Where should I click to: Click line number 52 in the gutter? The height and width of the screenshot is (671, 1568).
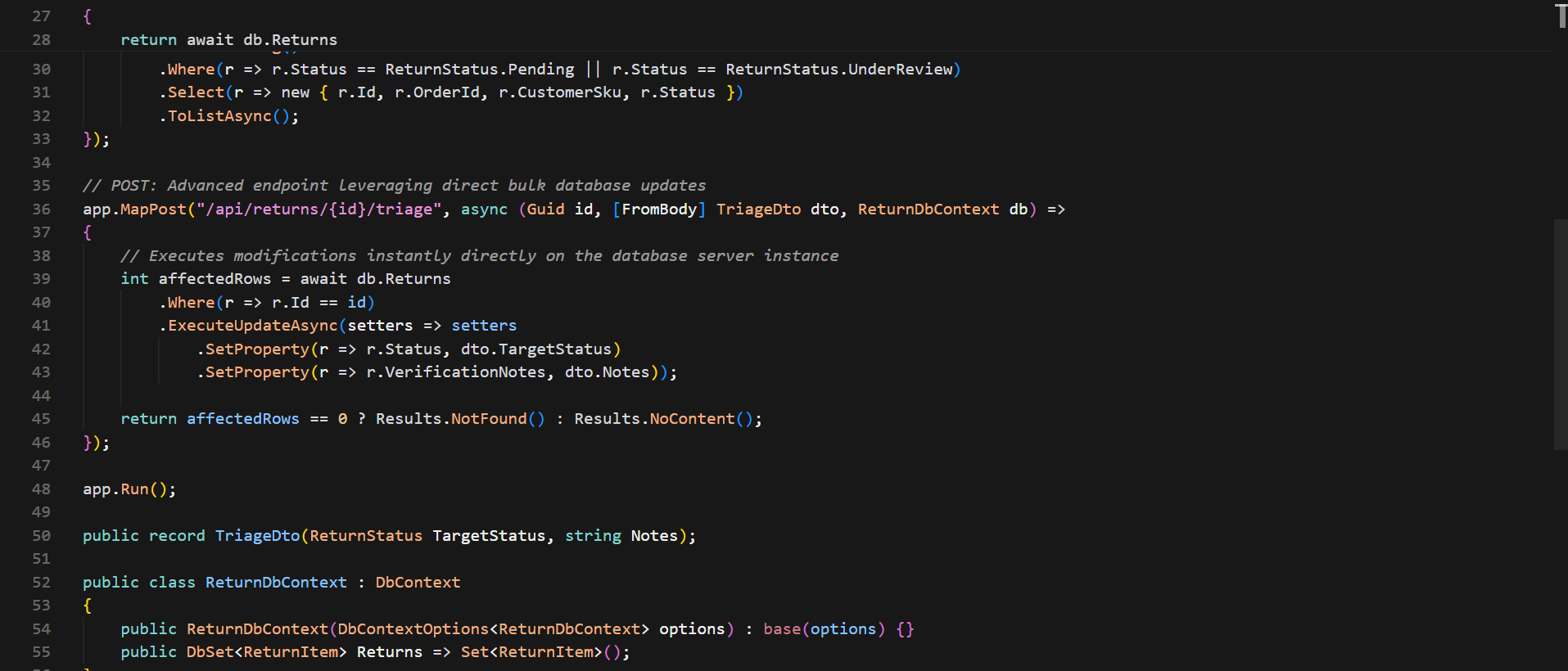point(41,583)
